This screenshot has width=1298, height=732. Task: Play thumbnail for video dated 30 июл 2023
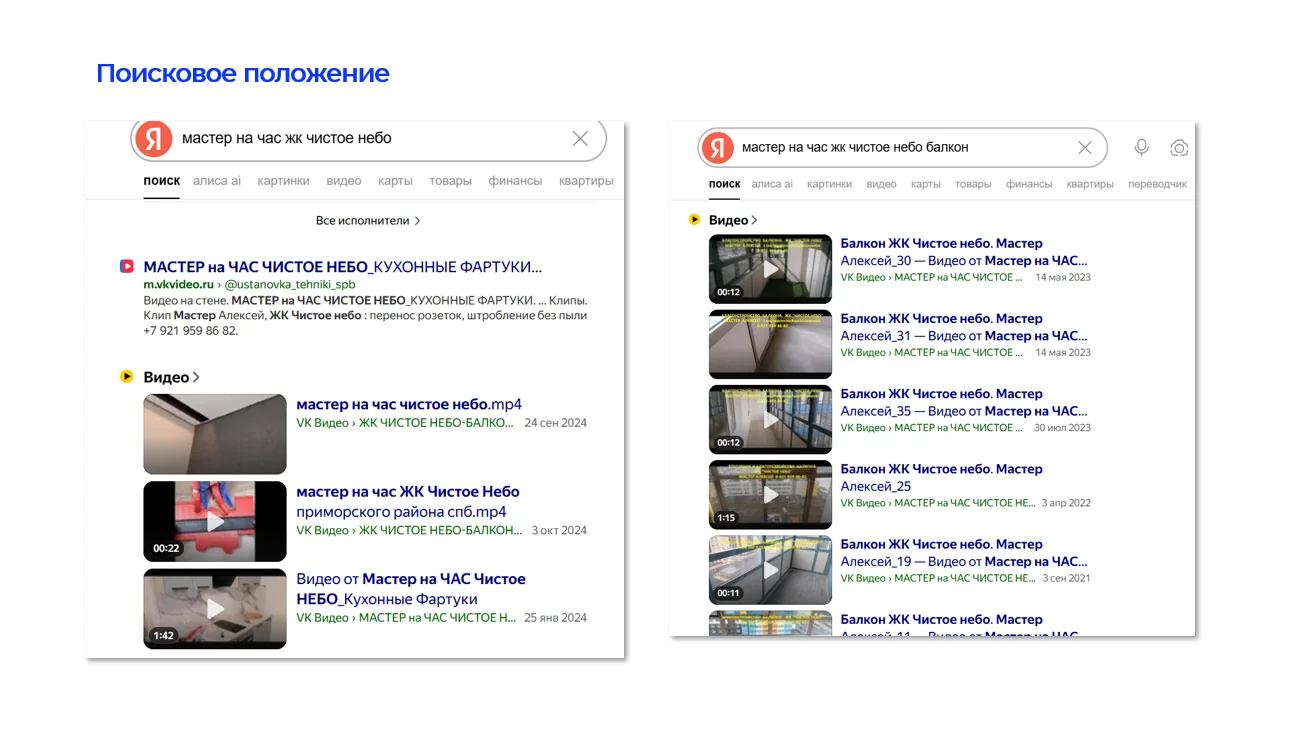(x=770, y=419)
